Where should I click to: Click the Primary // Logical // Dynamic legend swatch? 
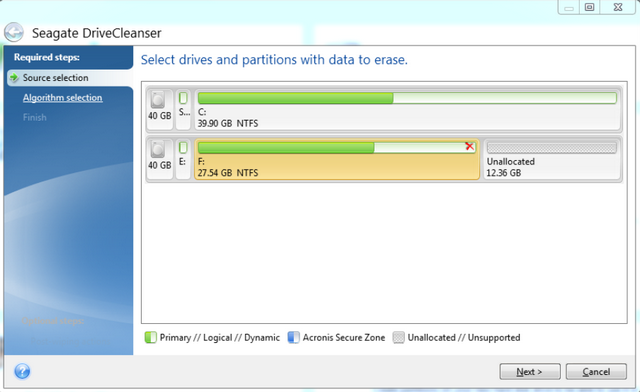tap(151, 338)
